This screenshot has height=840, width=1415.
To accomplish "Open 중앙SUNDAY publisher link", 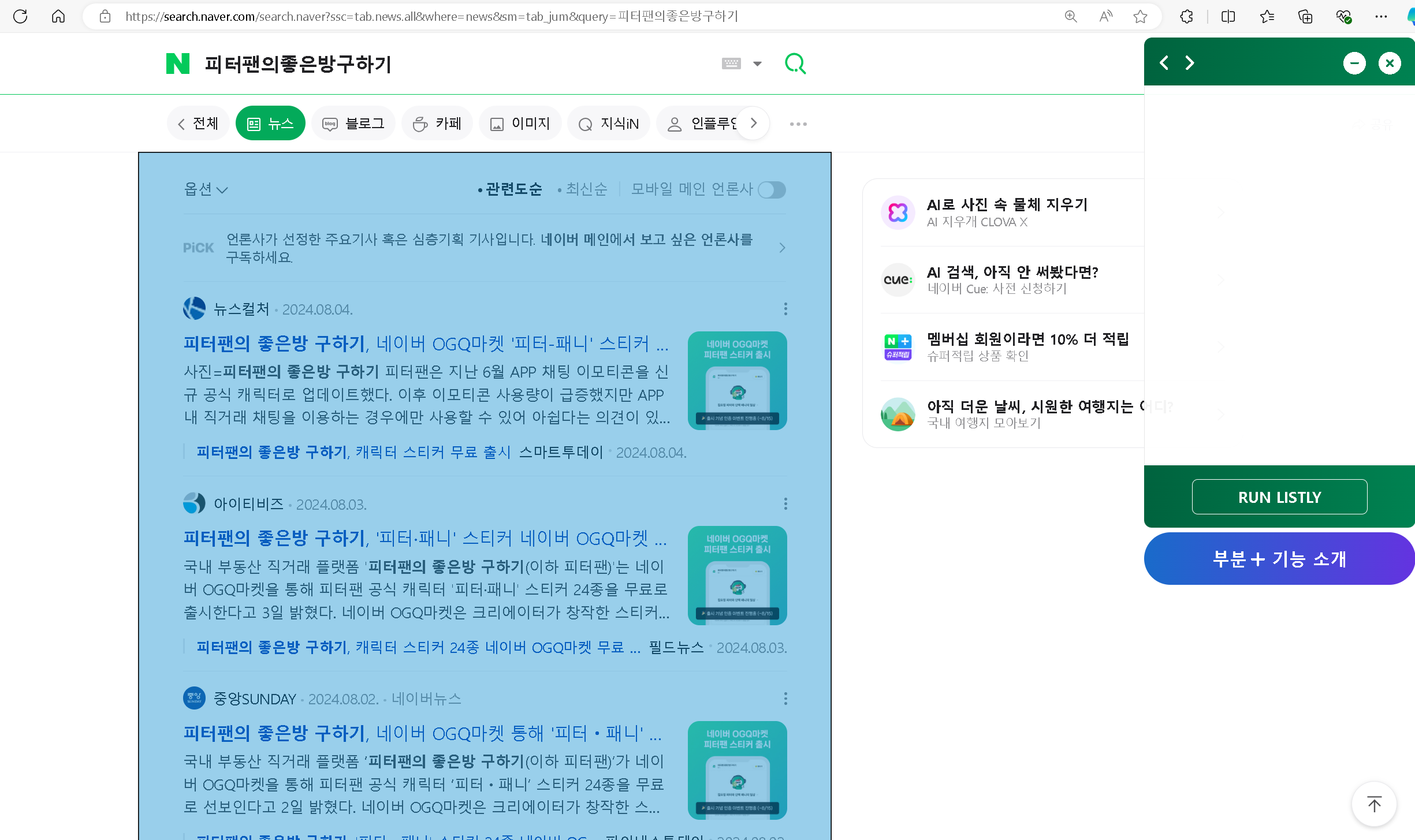I will click(255, 699).
